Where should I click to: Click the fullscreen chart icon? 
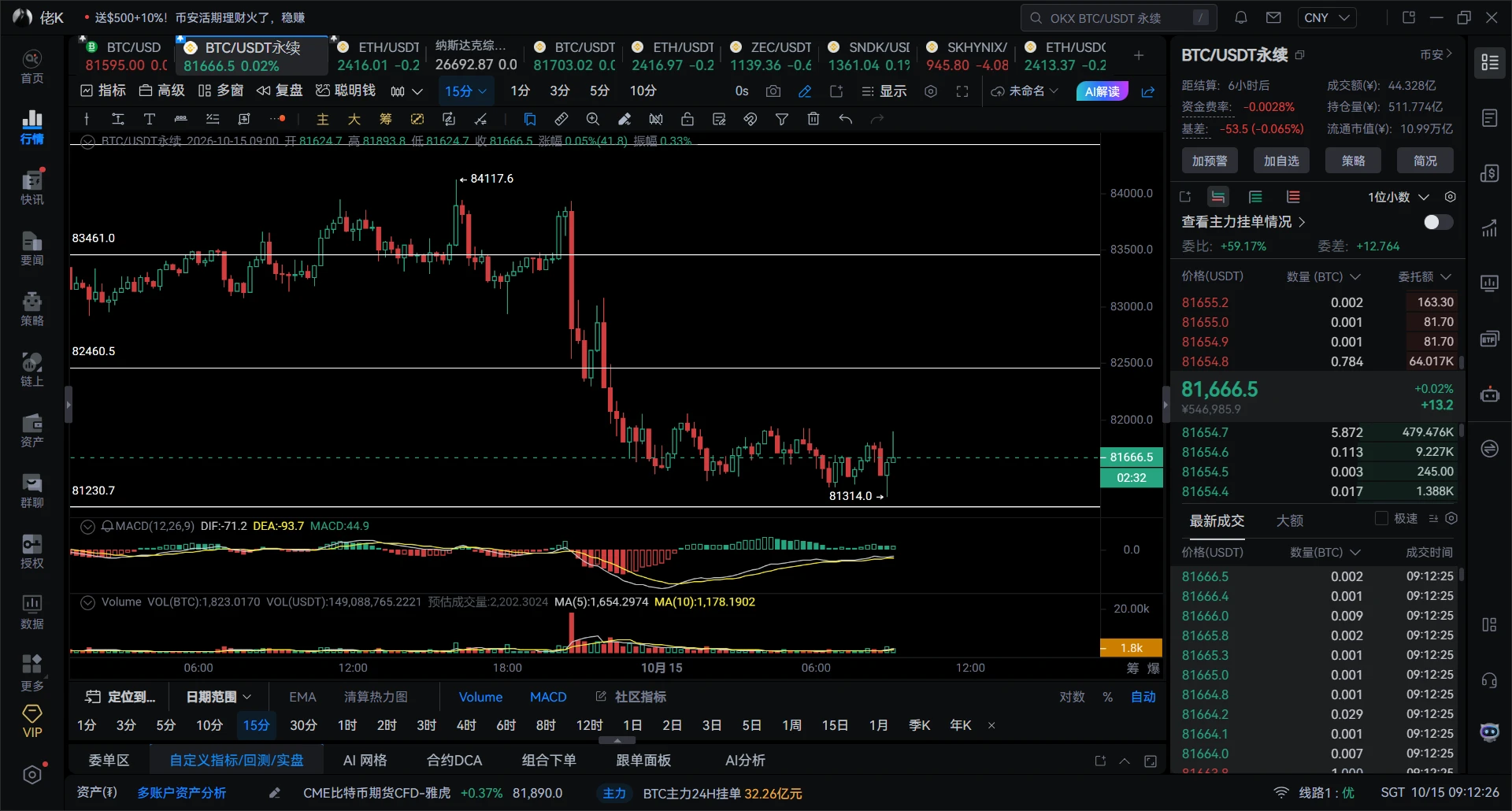tap(962, 91)
